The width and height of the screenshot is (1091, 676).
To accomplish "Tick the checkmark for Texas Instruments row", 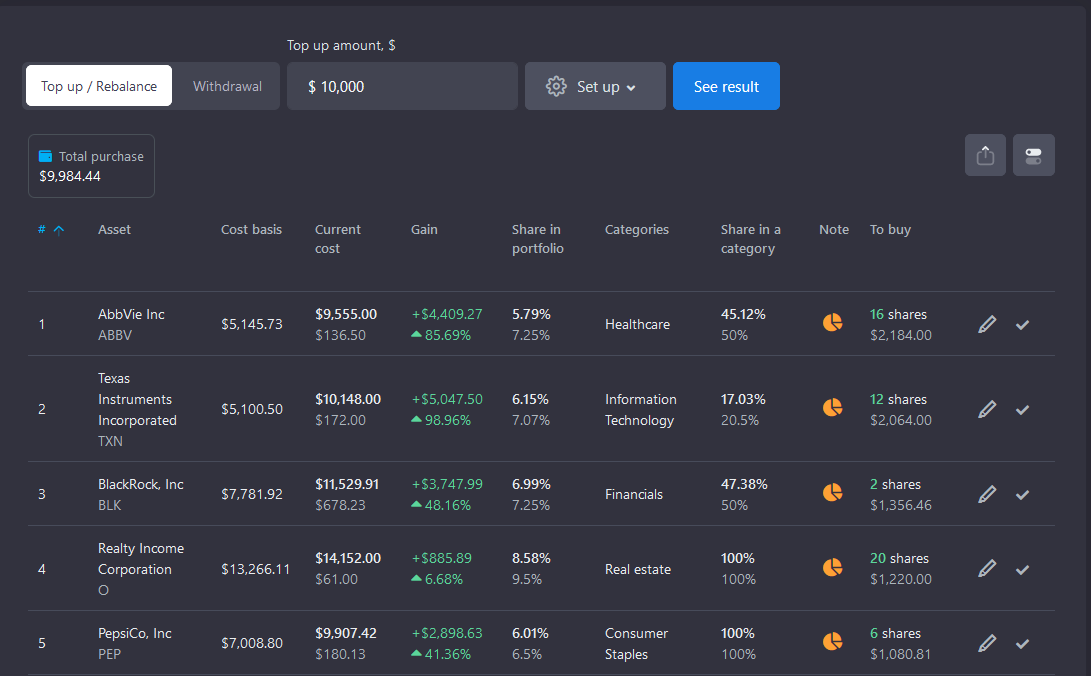I will coord(1022,409).
